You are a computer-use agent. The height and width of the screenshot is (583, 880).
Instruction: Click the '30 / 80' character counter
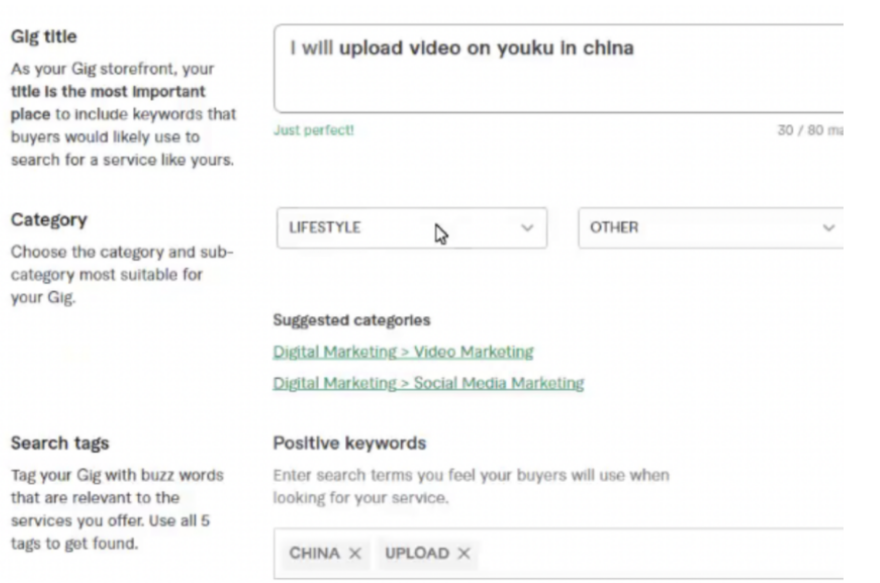point(810,130)
